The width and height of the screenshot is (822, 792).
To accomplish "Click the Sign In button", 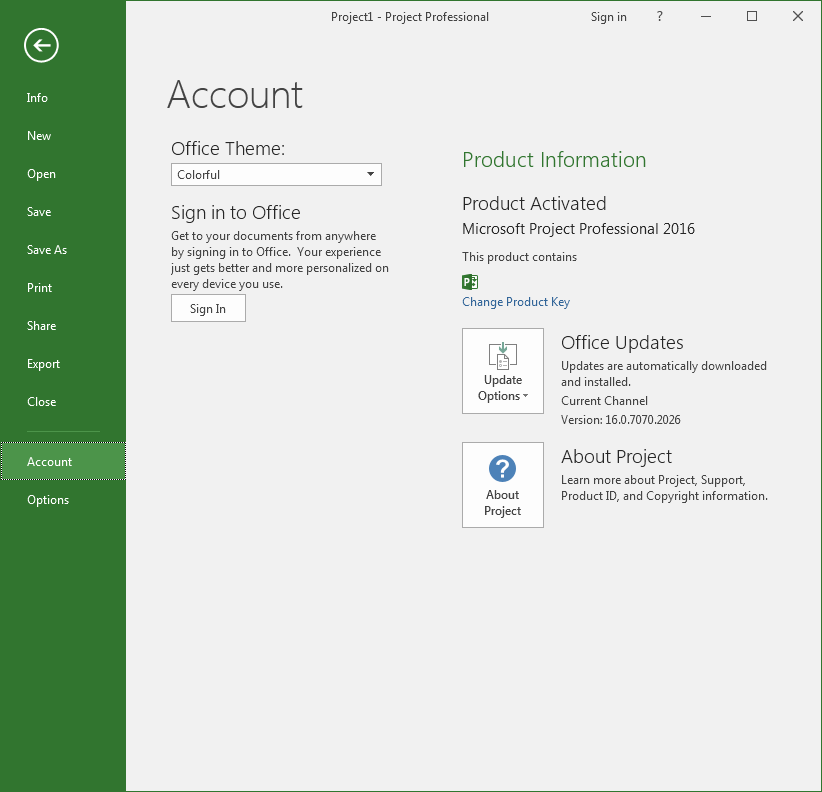I will (x=208, y=308).
